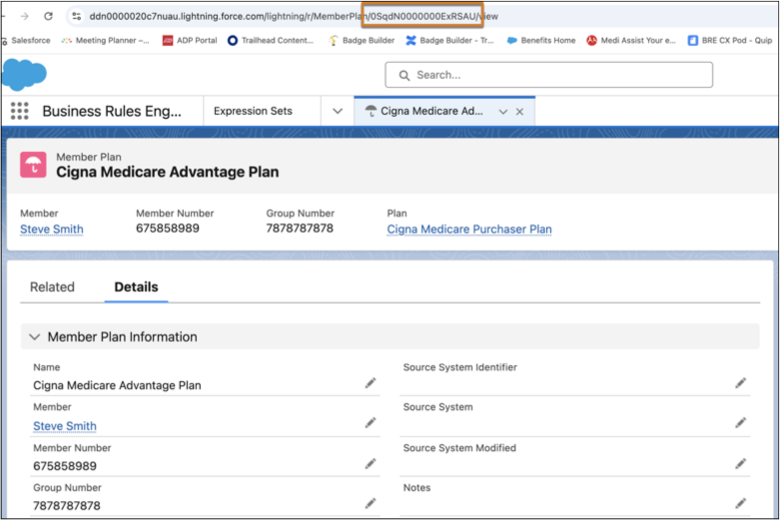Edit the Source System field pencil icon
The image size is (780, 520).
click(741, 422)
